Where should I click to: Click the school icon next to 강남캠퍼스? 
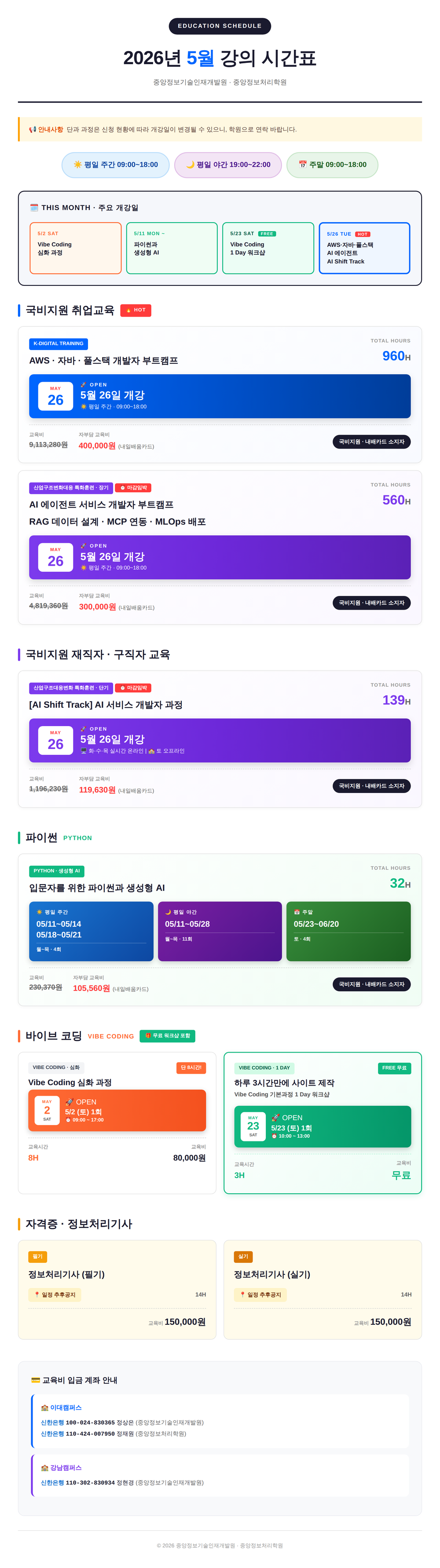(44, 1468)
